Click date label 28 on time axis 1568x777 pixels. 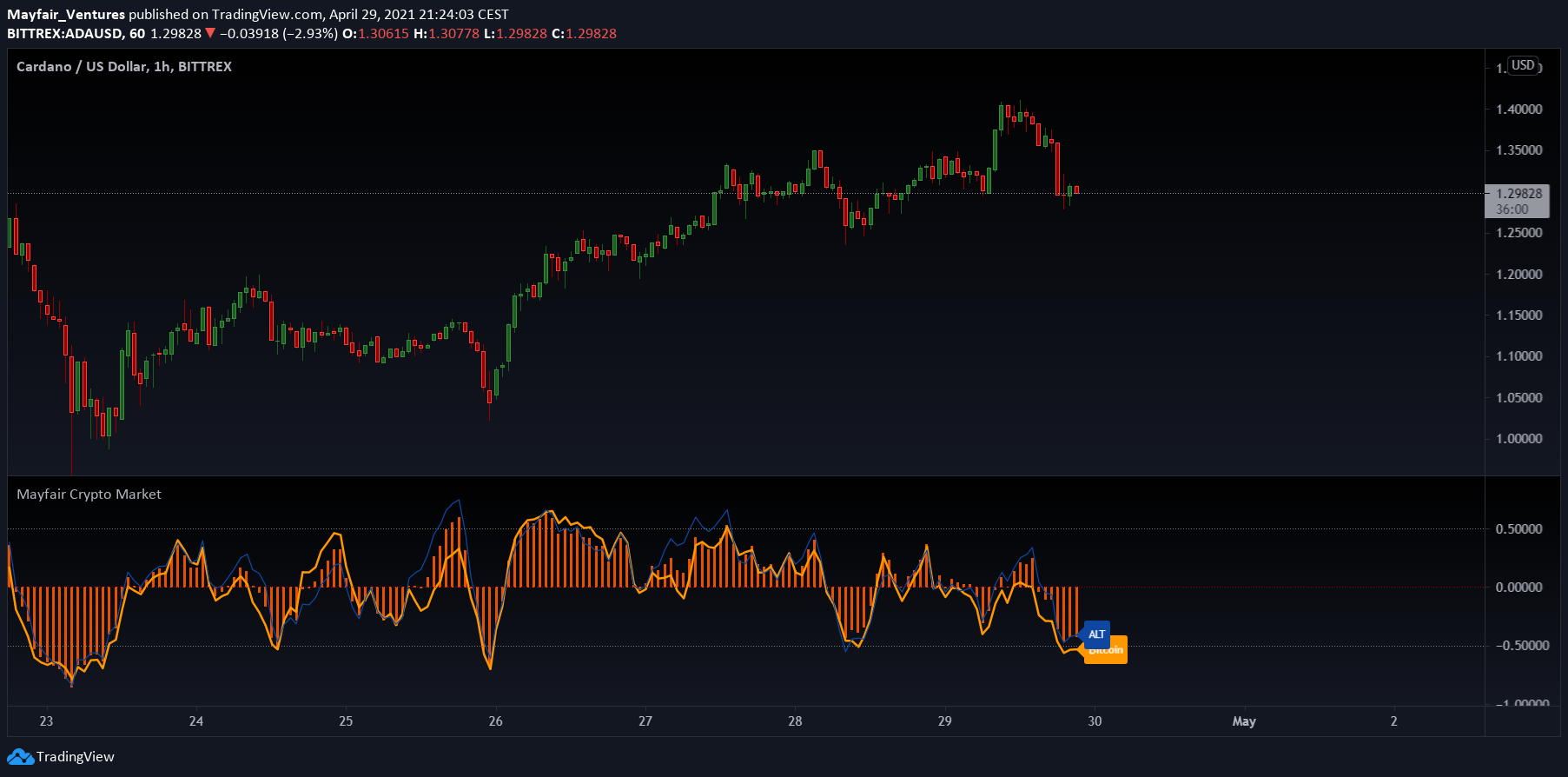(795, 721)
